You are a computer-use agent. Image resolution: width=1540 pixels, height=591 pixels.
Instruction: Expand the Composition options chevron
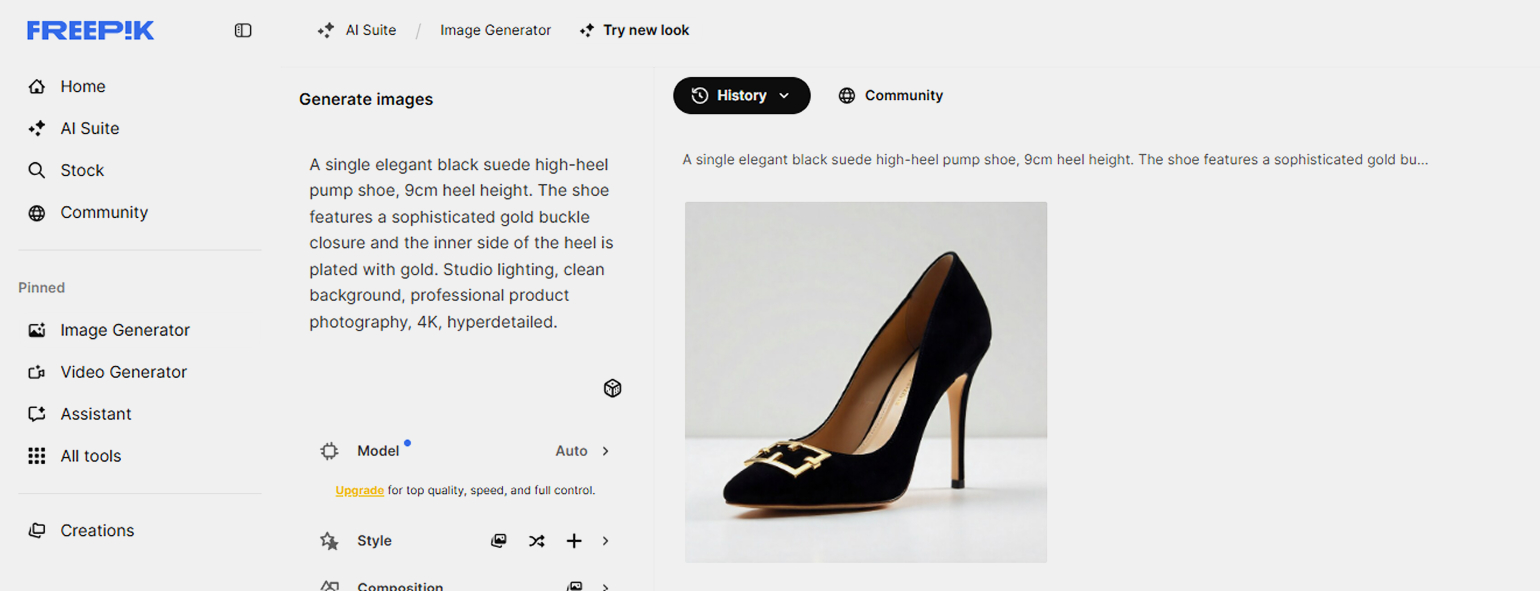(606, 586)
